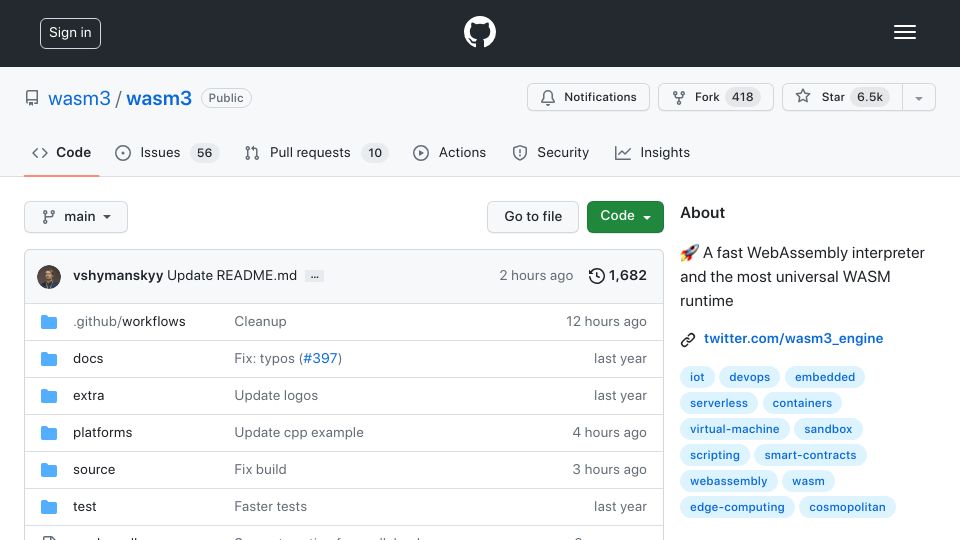Select the devops topic tag
The height and width of the screenshot is (540, 960).
coord(749,377)
